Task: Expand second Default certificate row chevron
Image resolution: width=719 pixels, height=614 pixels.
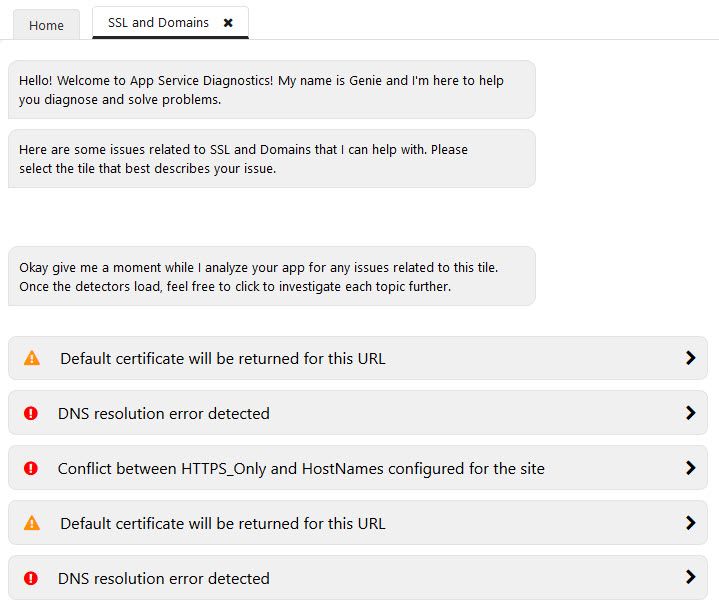Action: coord(691,523)
